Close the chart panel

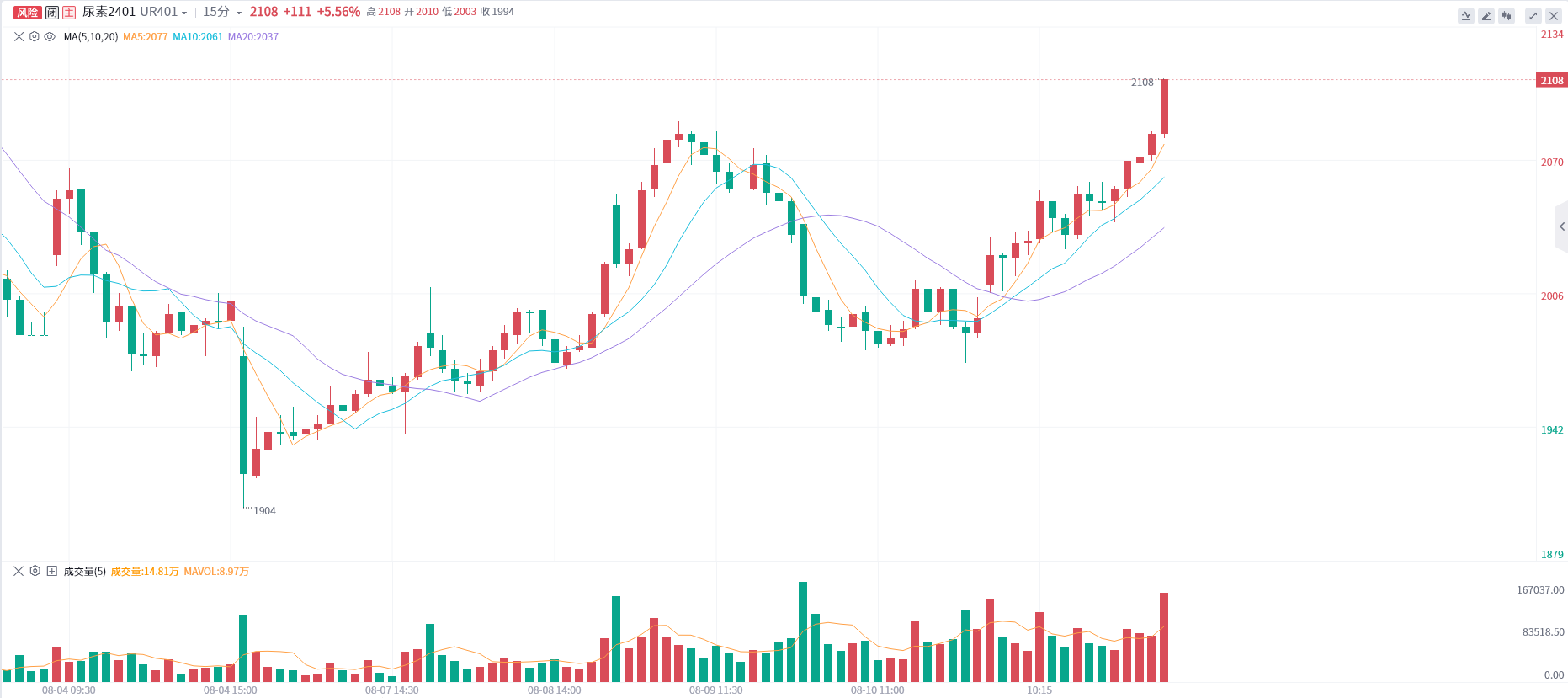pyautogui.click(x=1554, y=16)
